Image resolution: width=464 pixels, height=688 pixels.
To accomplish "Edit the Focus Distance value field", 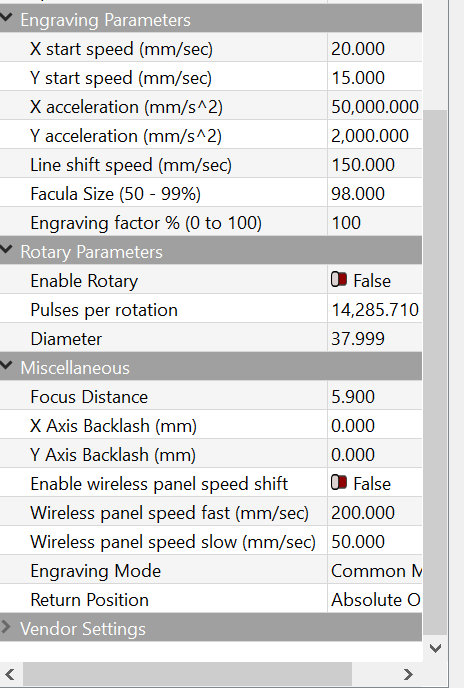I will 375,397.
